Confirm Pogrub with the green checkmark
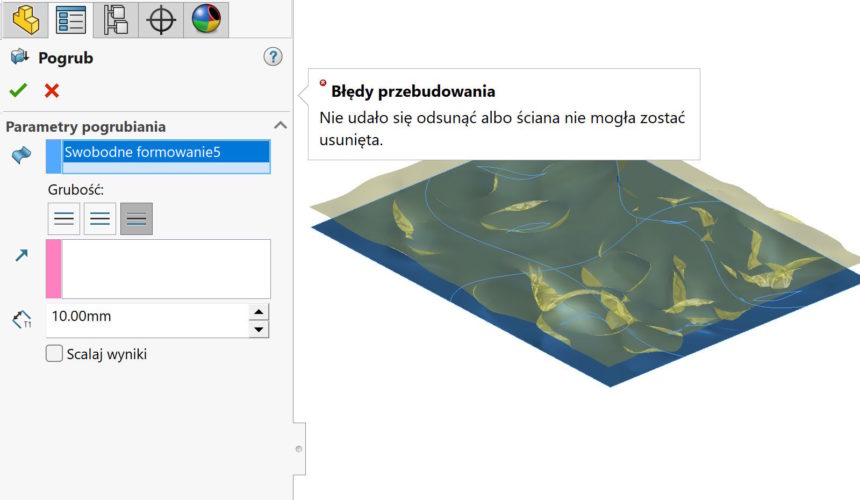The height and width of the screenshot is (500, 860). tap(17, 91)
